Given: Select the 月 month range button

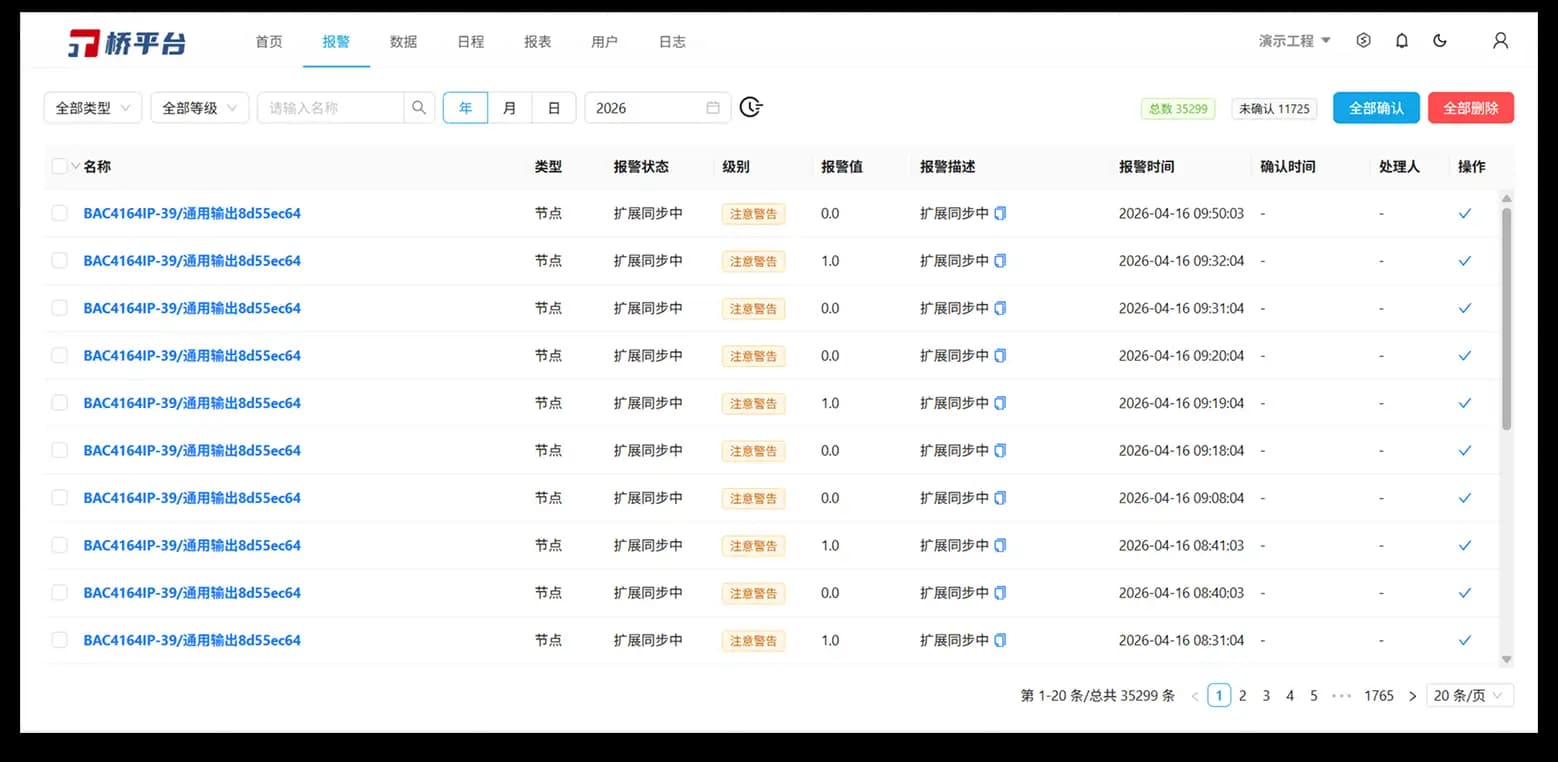Looking at the screenshot, I should pos(510,108).
